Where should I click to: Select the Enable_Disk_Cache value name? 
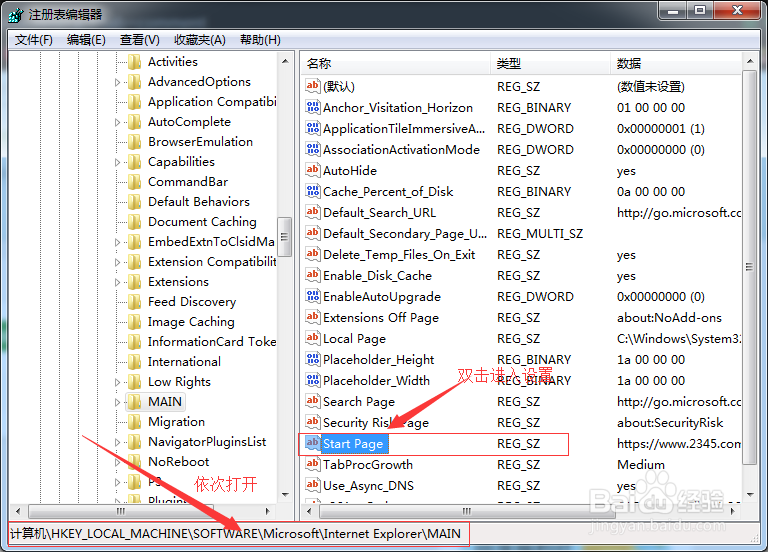pos(377,276)
